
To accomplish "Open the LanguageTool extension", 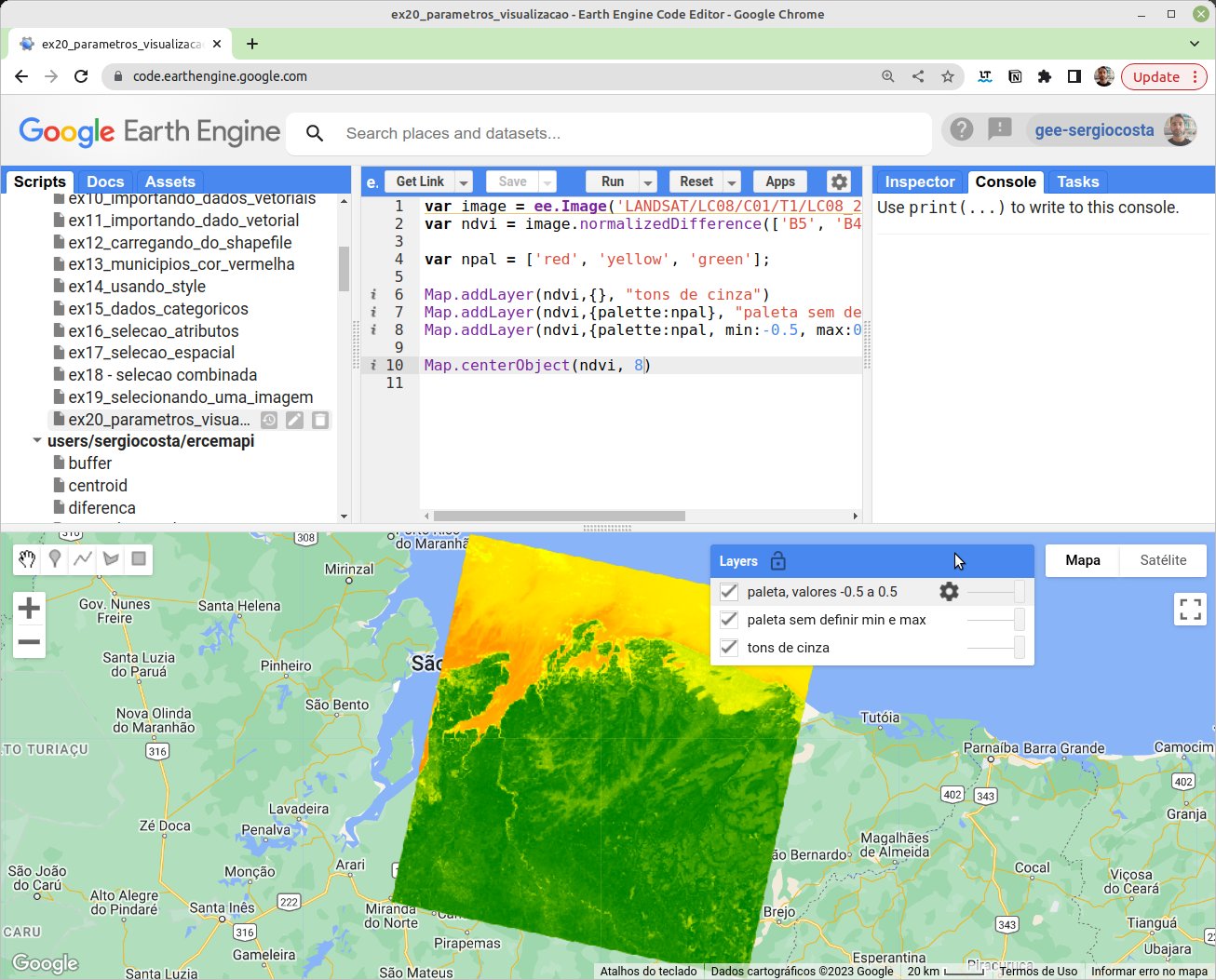I will click(x=985, y=76).
